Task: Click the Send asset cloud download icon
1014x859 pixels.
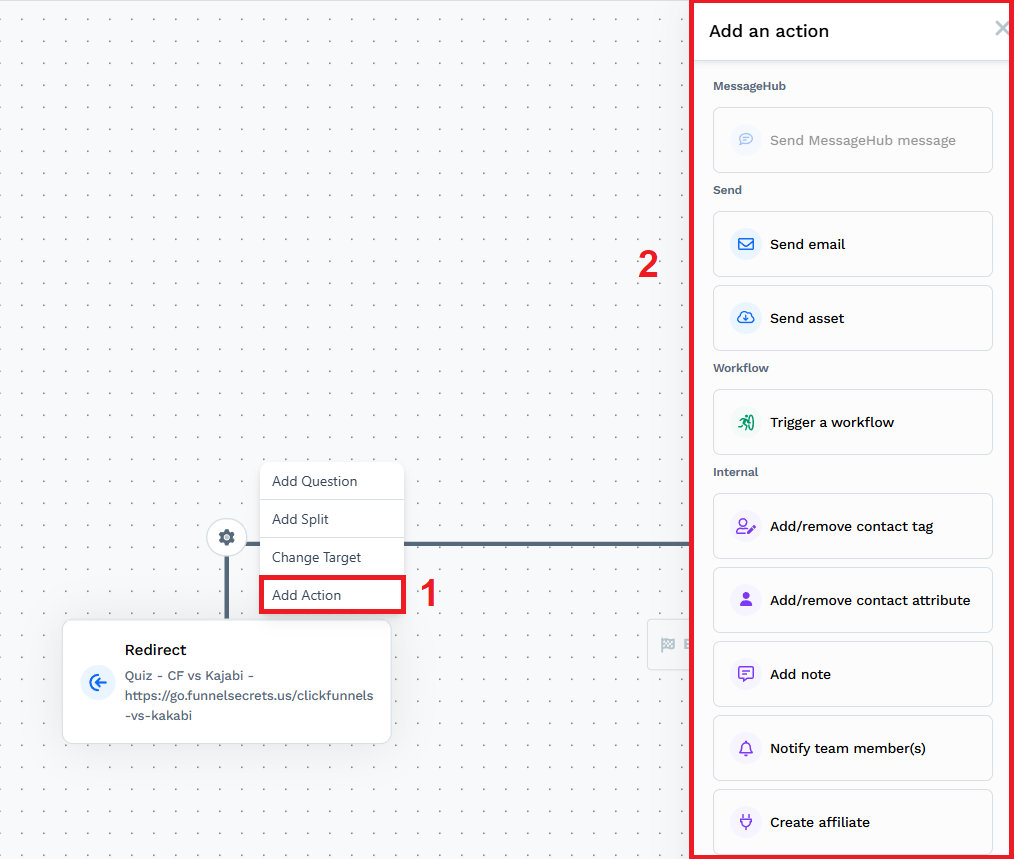Action: [746, 318]
